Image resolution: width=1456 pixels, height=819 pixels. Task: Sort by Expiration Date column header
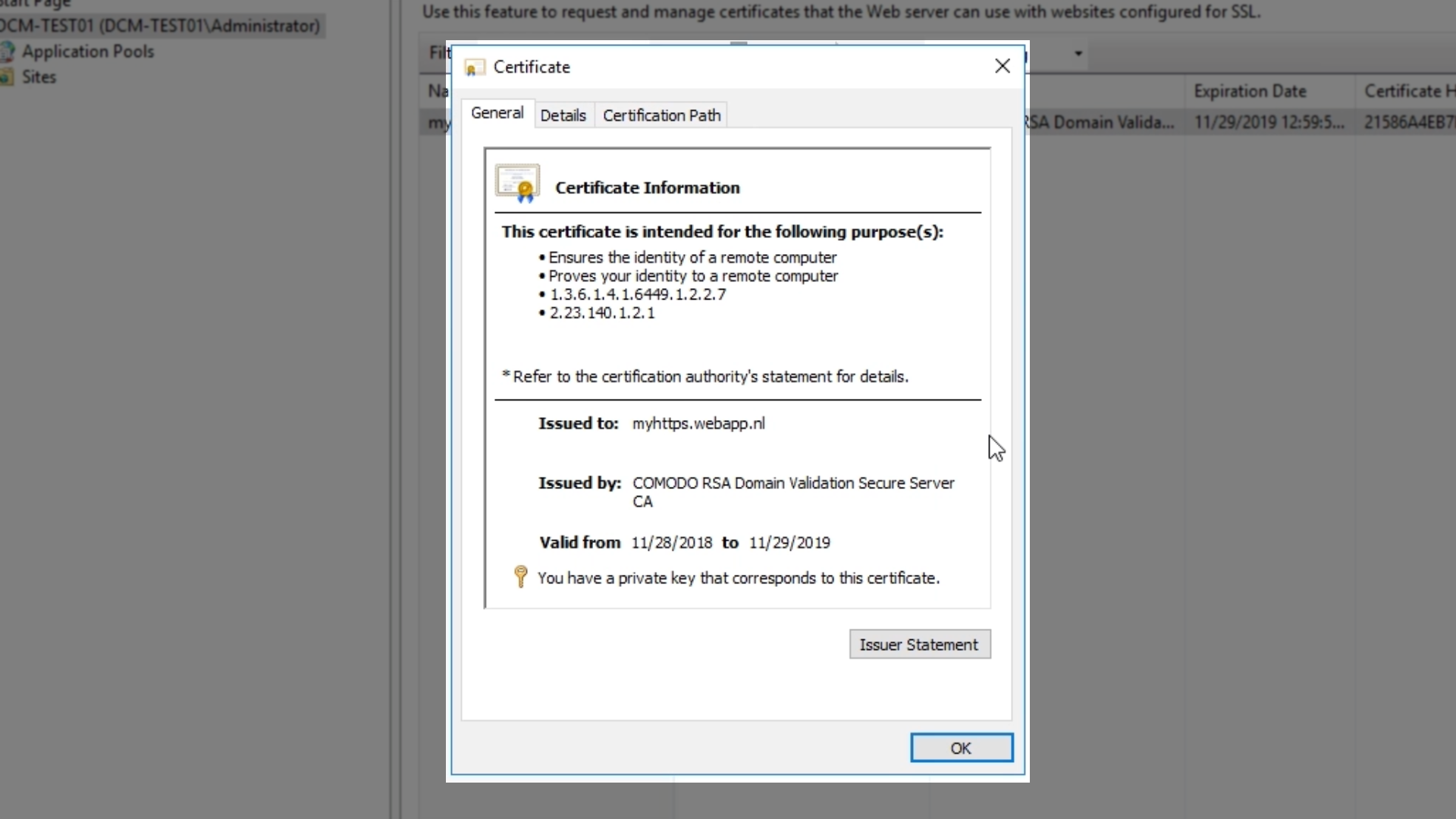click(x=1250, y=91)
